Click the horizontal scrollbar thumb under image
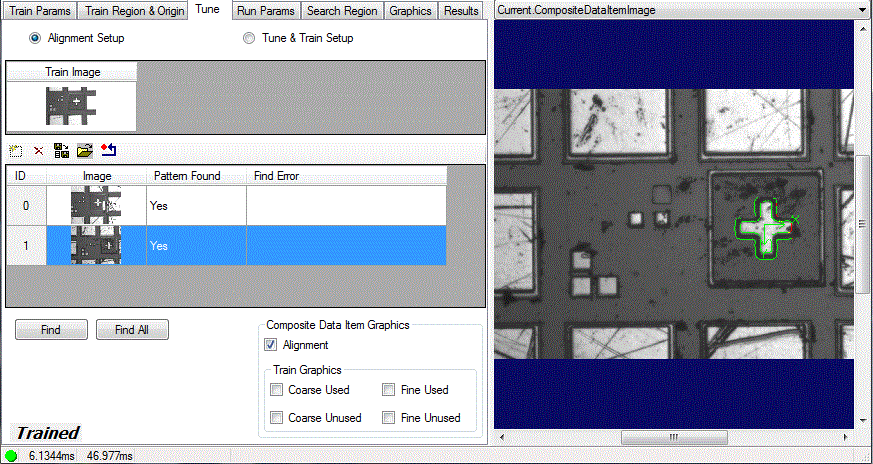The image size is (873, 464). tap(674, 437)
